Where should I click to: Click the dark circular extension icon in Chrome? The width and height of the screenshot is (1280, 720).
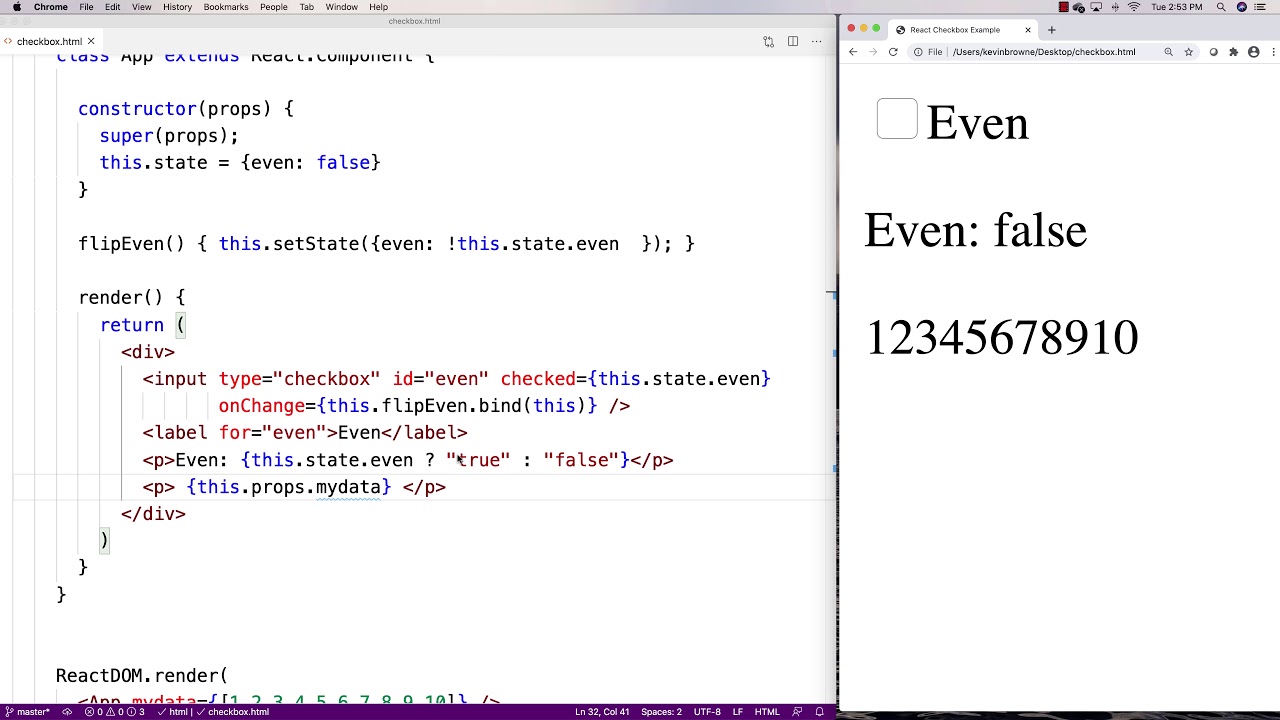1213,52
